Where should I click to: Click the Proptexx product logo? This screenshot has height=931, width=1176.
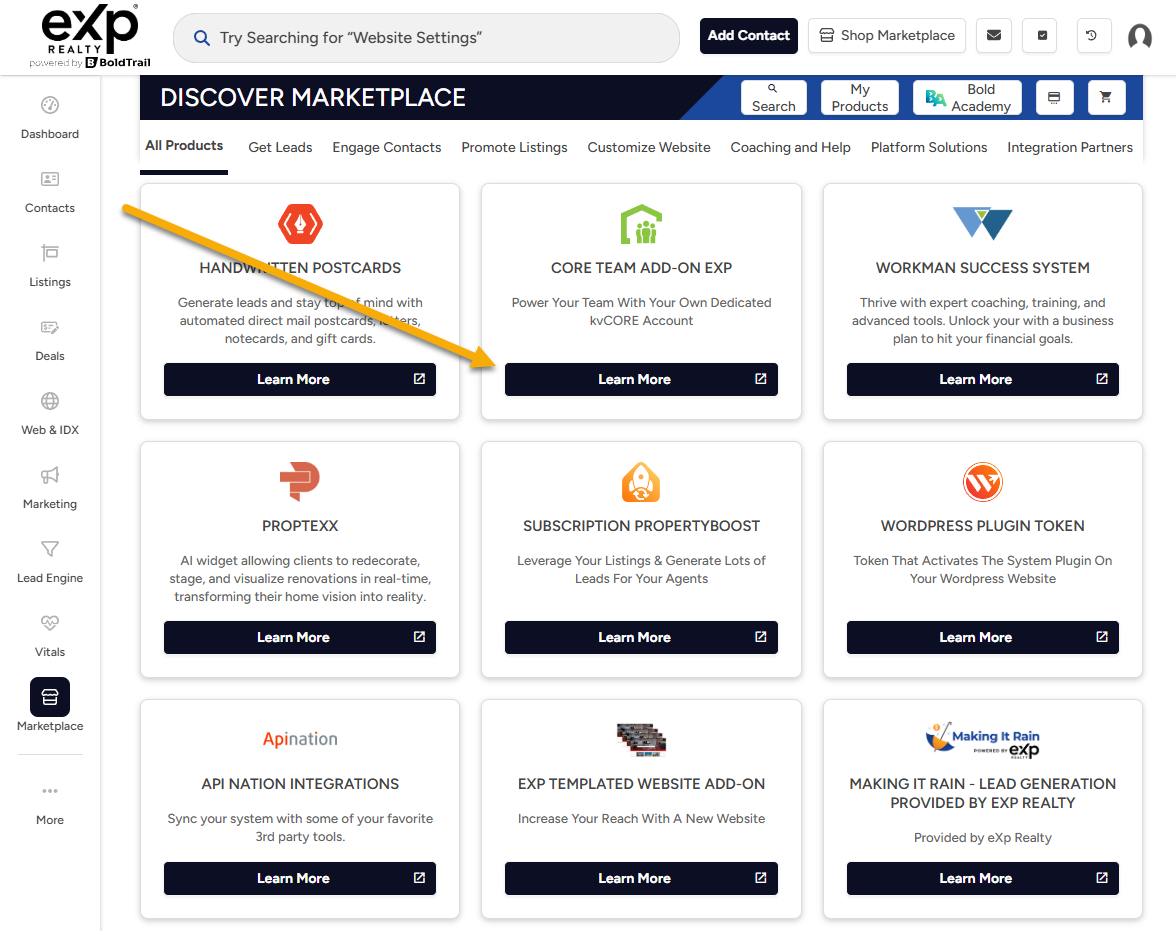pyautogui.click(x=300, y=481)
